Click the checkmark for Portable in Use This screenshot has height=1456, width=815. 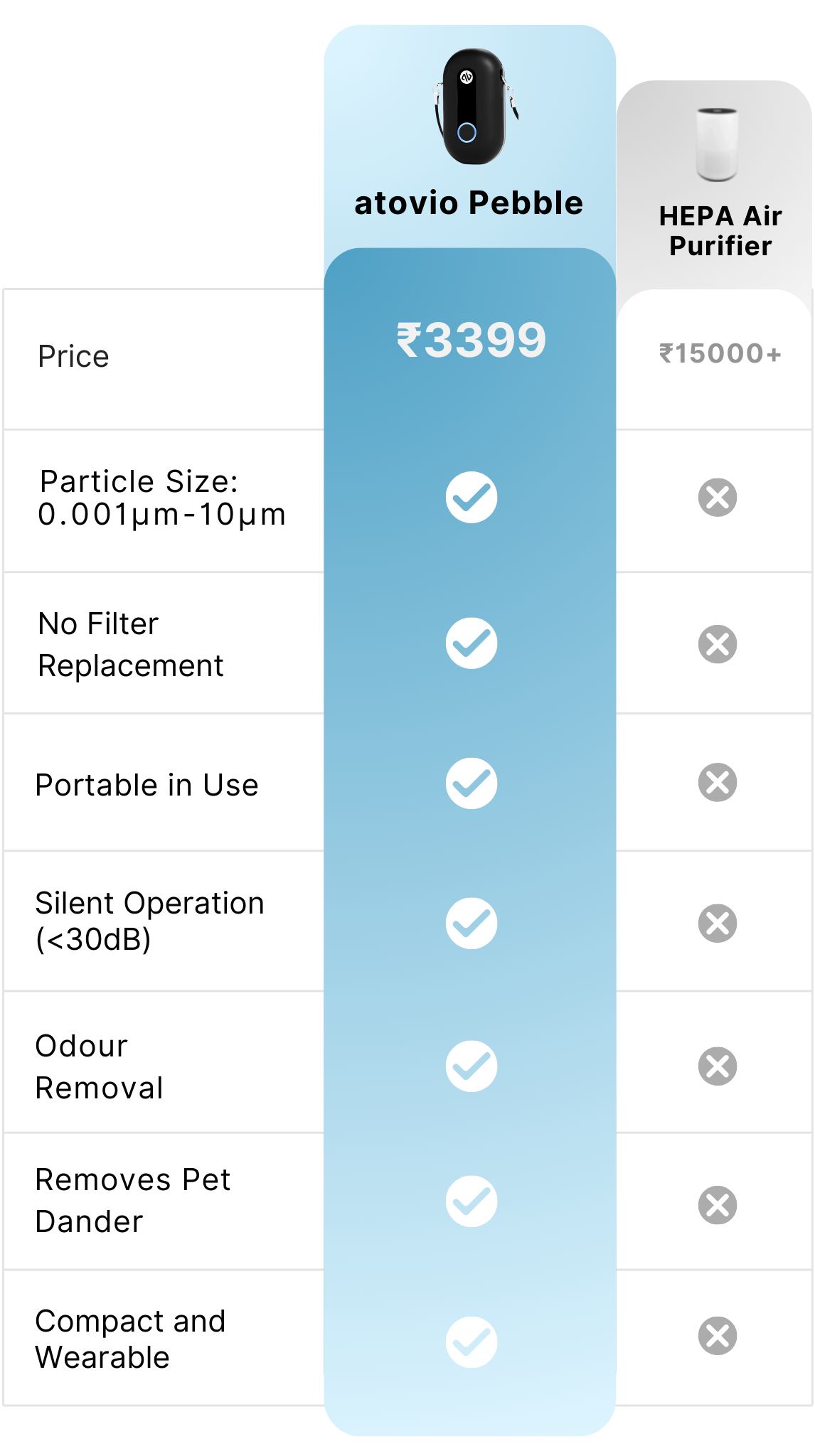tap(472, 783)
